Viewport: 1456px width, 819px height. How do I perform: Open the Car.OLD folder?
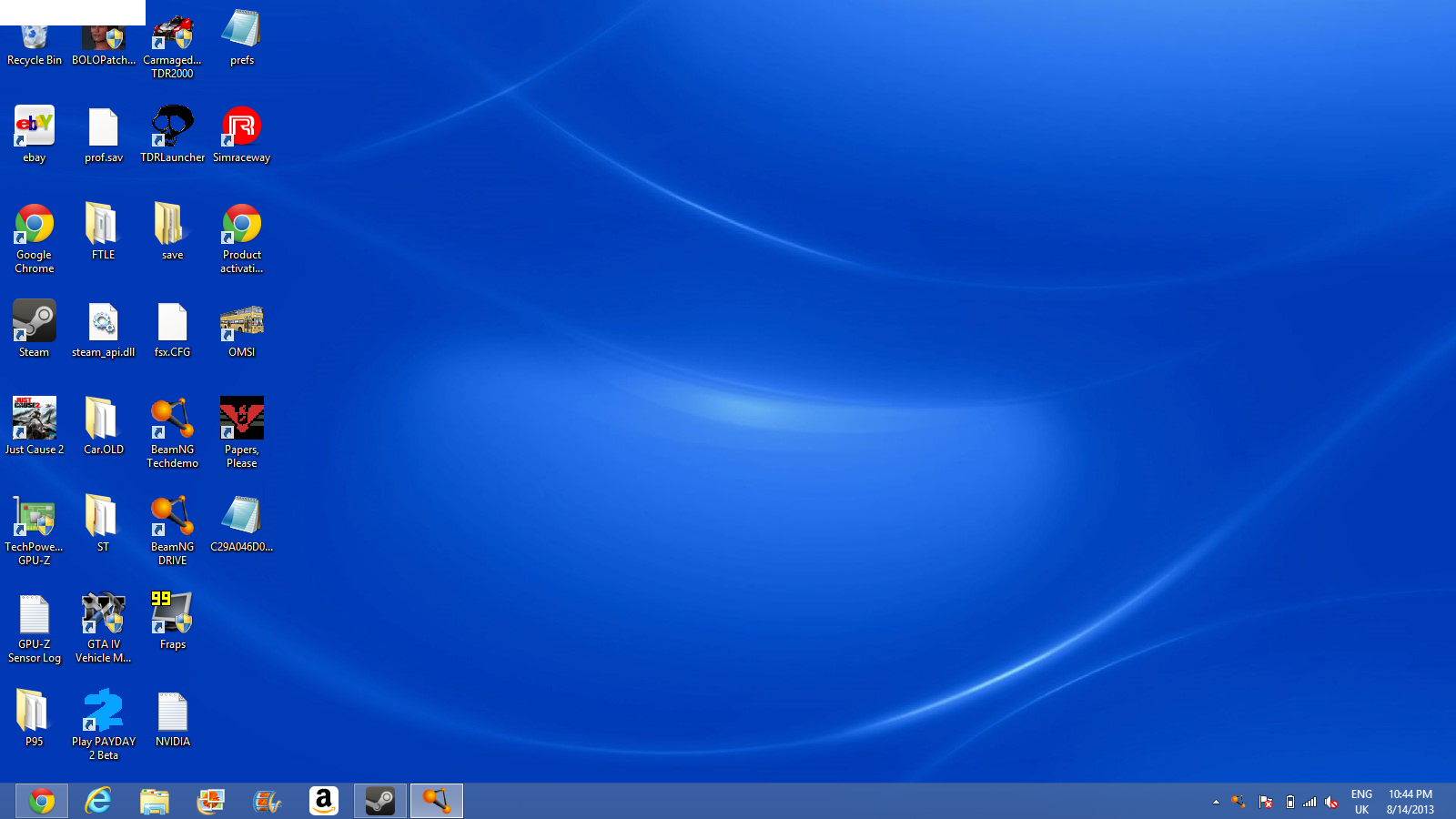pyautogui.click(x=104, y=426)
